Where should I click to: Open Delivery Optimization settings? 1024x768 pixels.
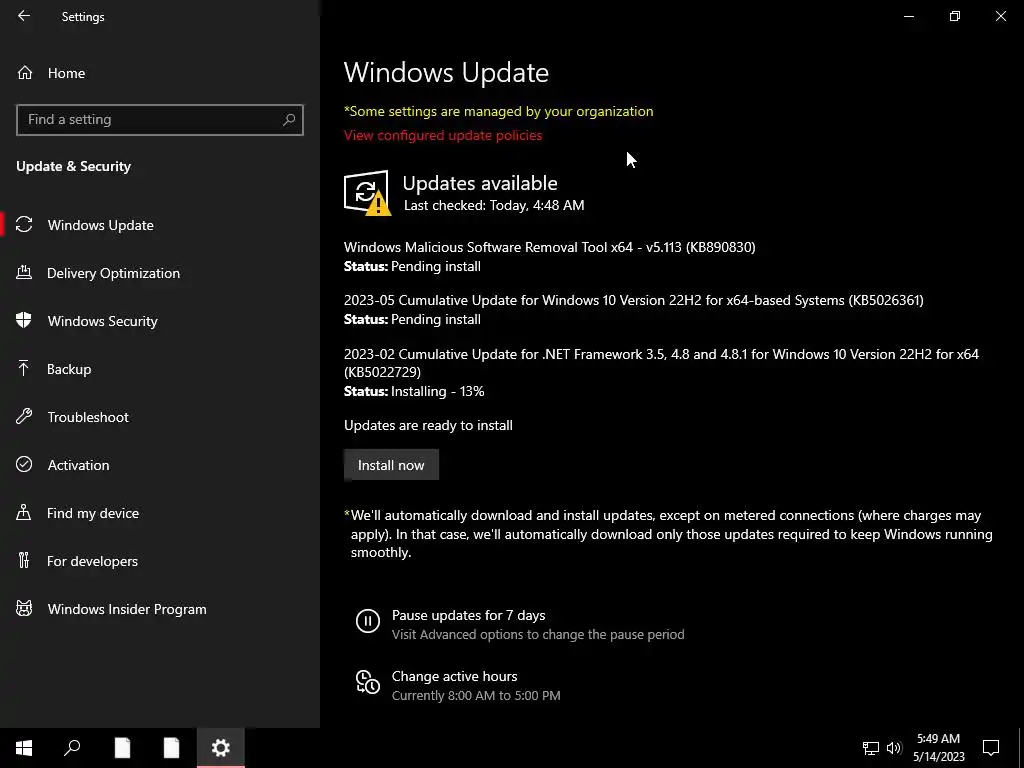tap(113, 273)
